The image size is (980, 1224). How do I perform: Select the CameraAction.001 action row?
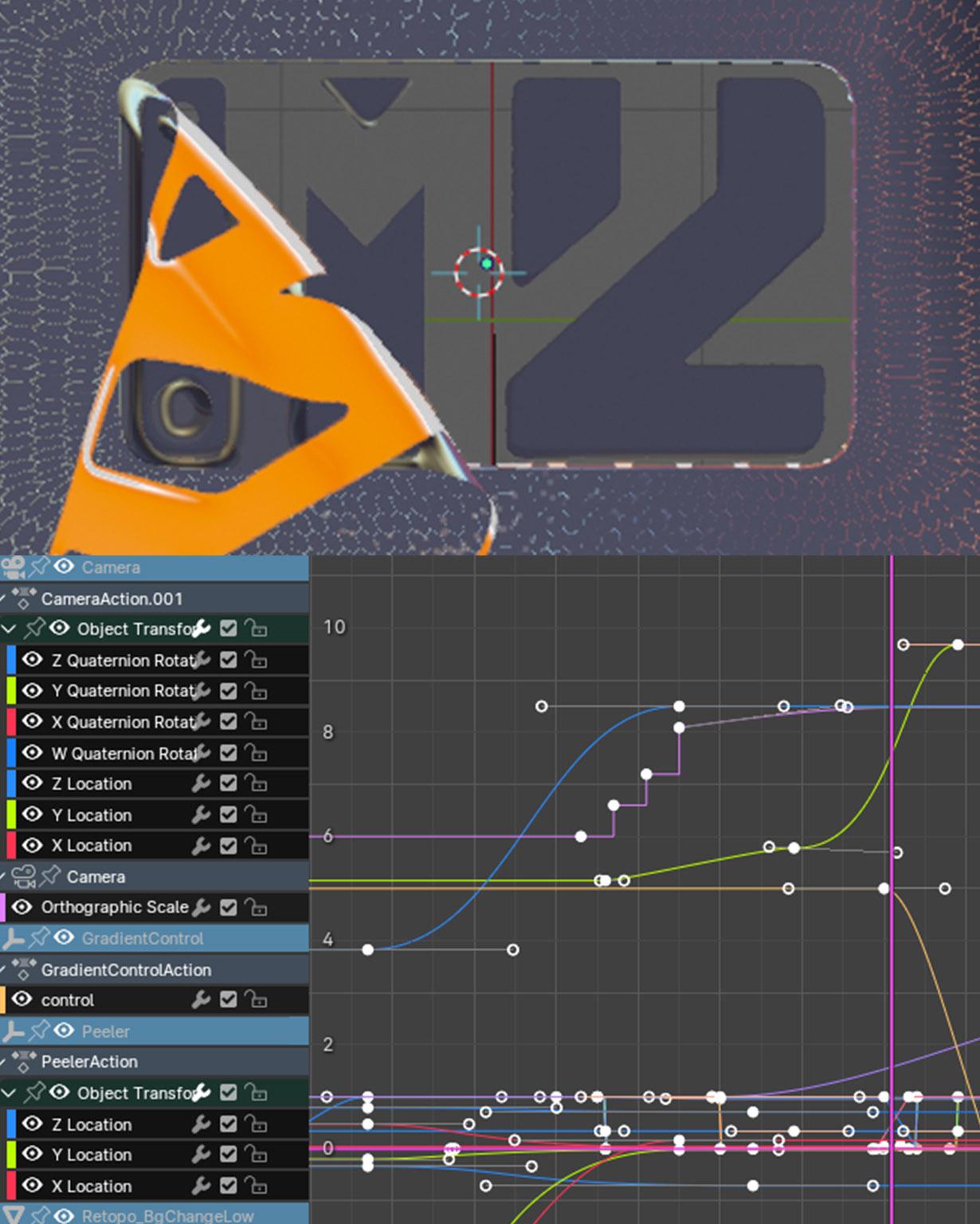pyautogui.click(x=154, y=598)
